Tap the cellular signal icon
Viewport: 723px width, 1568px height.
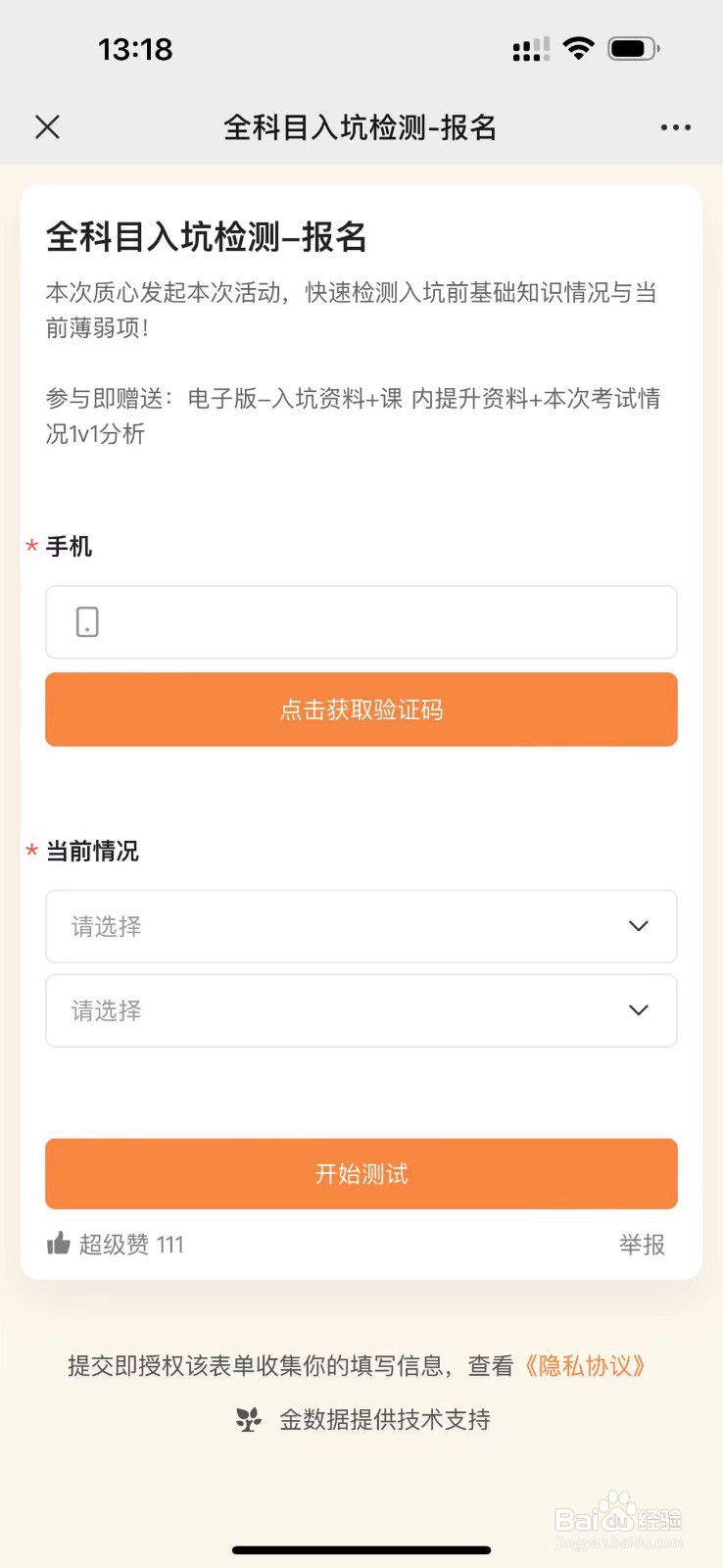coord(530,49)
